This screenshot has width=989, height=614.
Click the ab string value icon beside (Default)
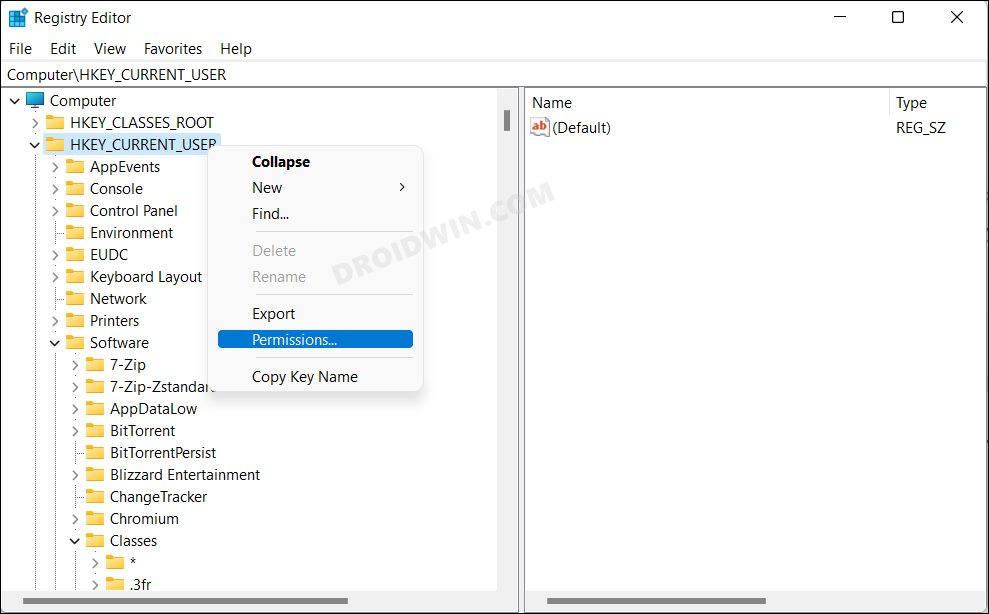(539, 127)
